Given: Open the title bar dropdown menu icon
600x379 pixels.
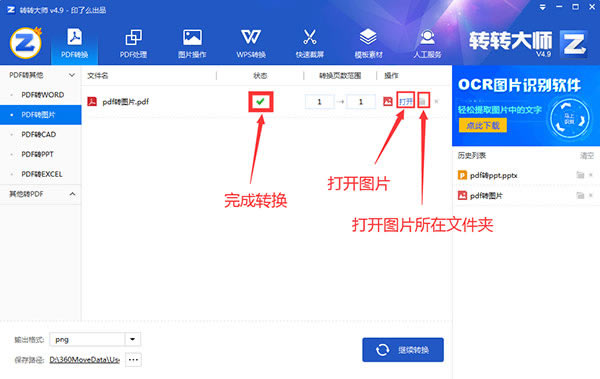Looking at the screenshot, I should tap(543, 7).
